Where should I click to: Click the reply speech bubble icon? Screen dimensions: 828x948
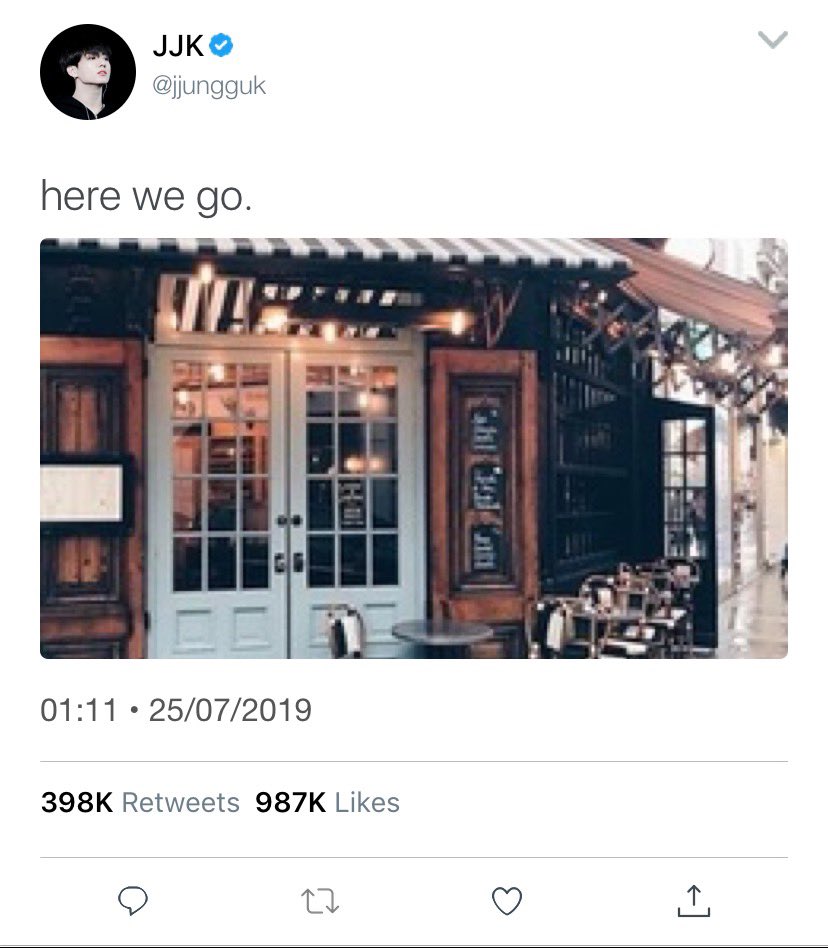[x=132, y=900]
